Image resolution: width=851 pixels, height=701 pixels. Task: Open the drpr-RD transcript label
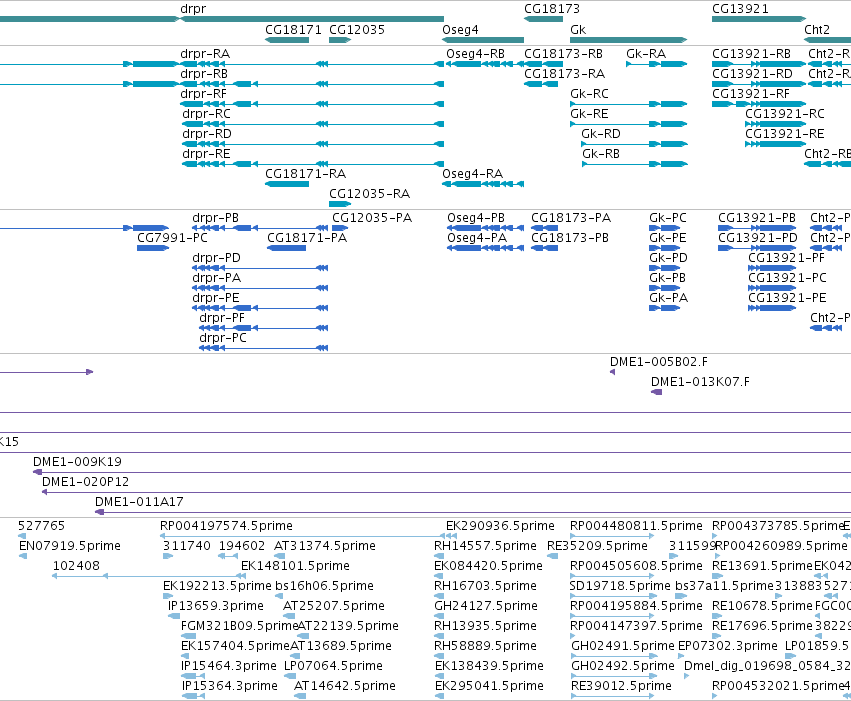[x=207, y=134]
